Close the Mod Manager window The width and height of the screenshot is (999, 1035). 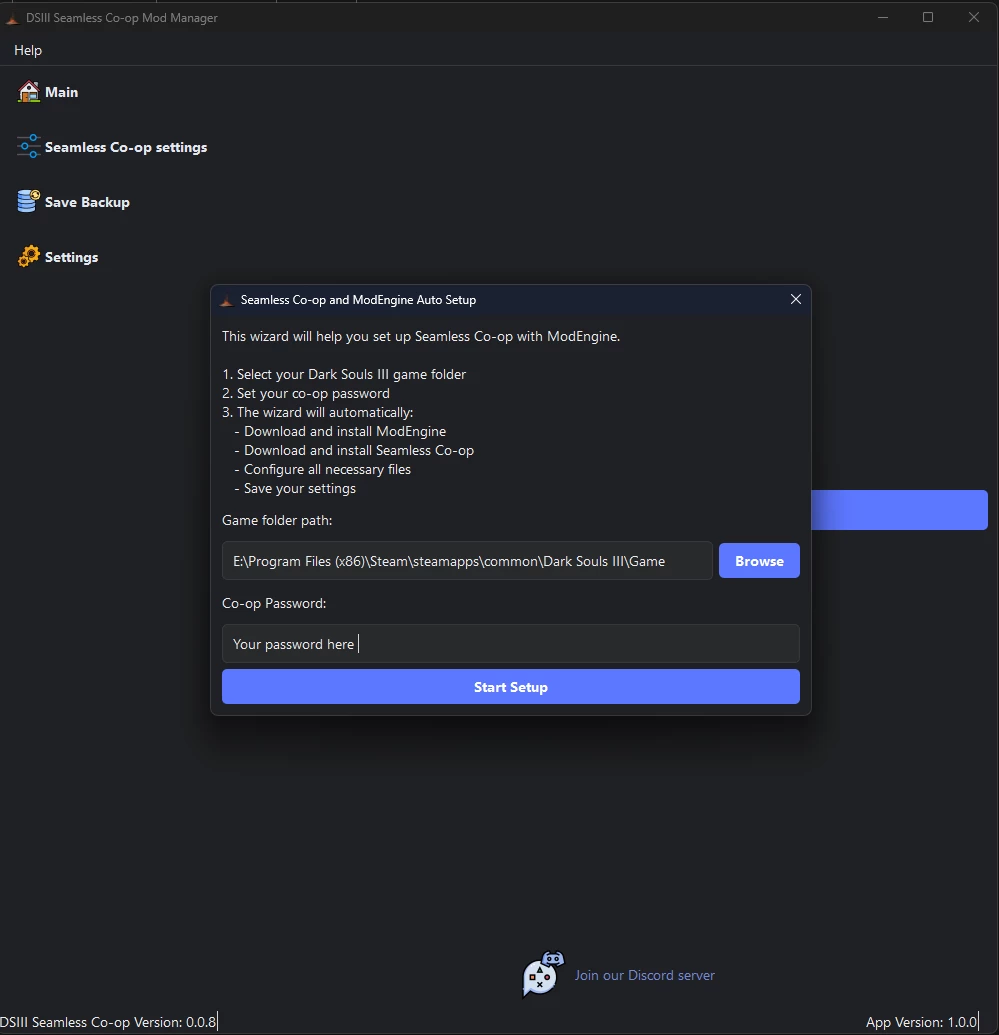click(973, 17)
